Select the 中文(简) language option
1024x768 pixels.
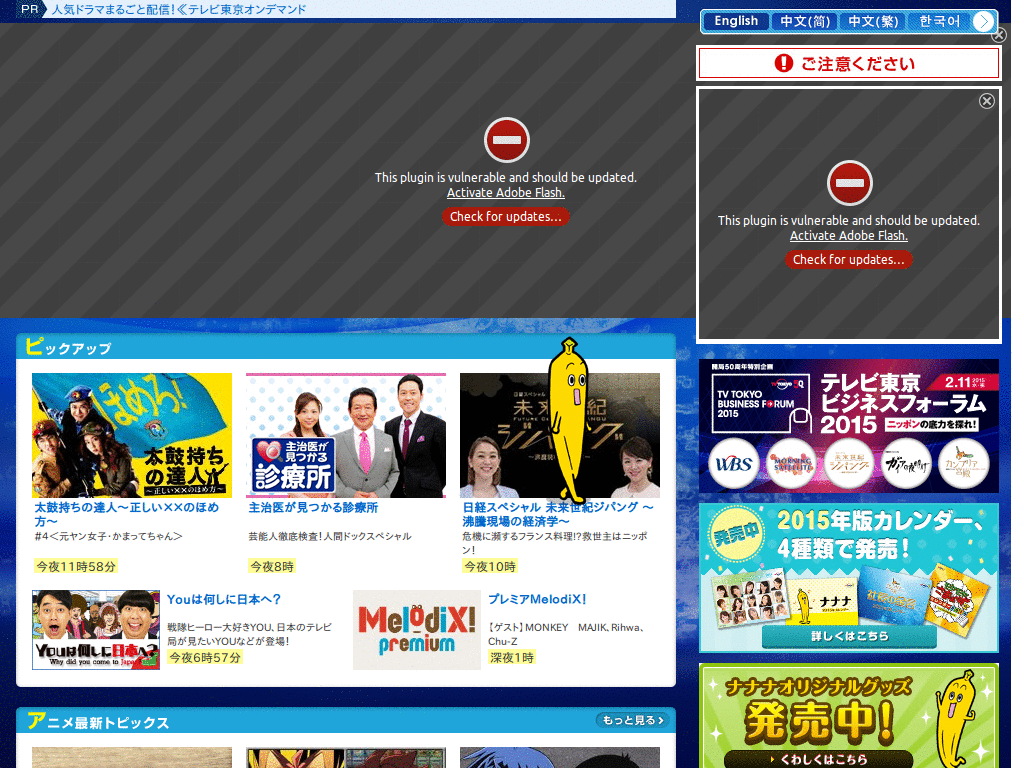pyautogui.click(x=805, y=21)
